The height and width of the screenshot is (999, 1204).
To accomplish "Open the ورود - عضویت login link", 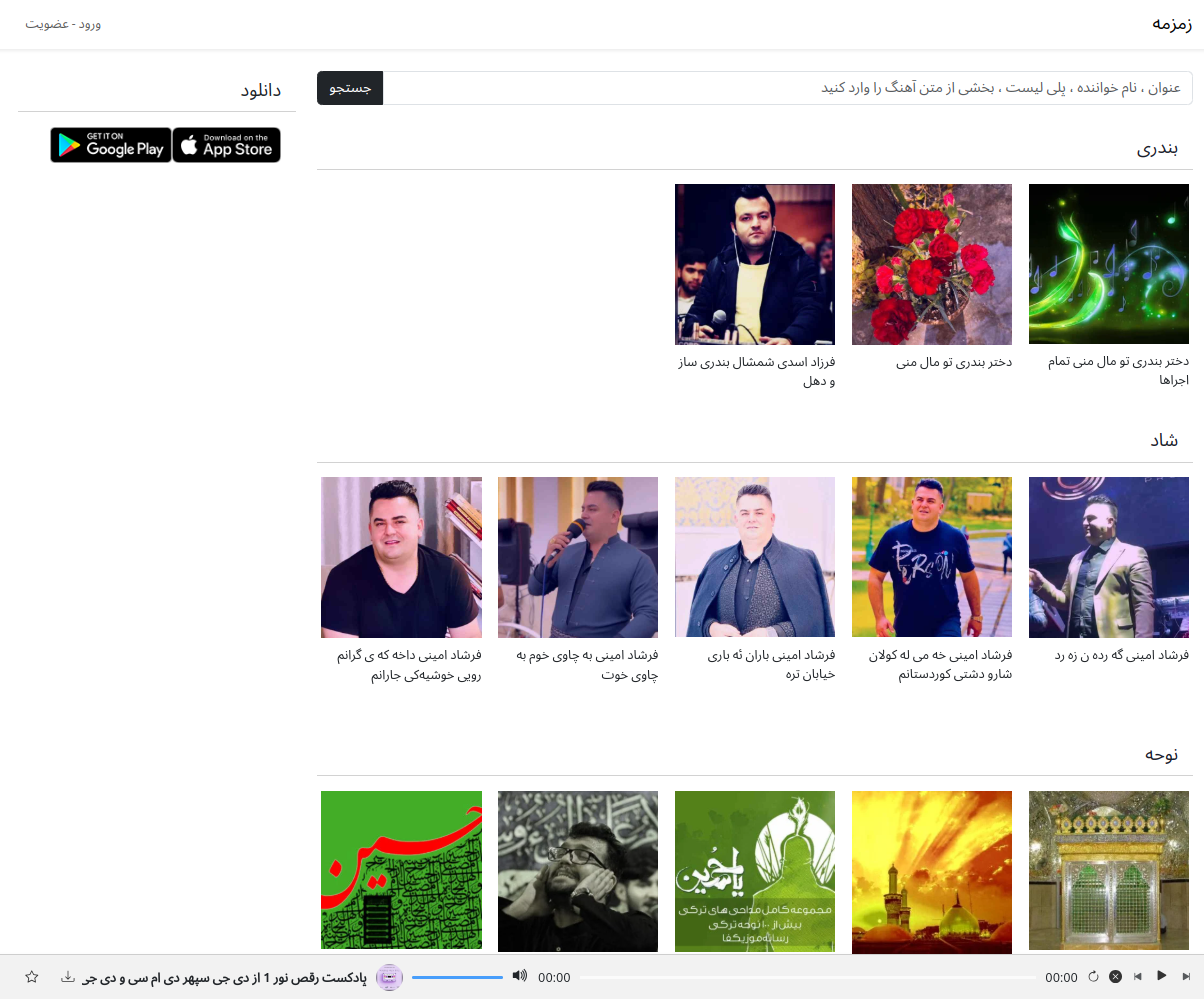I will click(63, 23).
